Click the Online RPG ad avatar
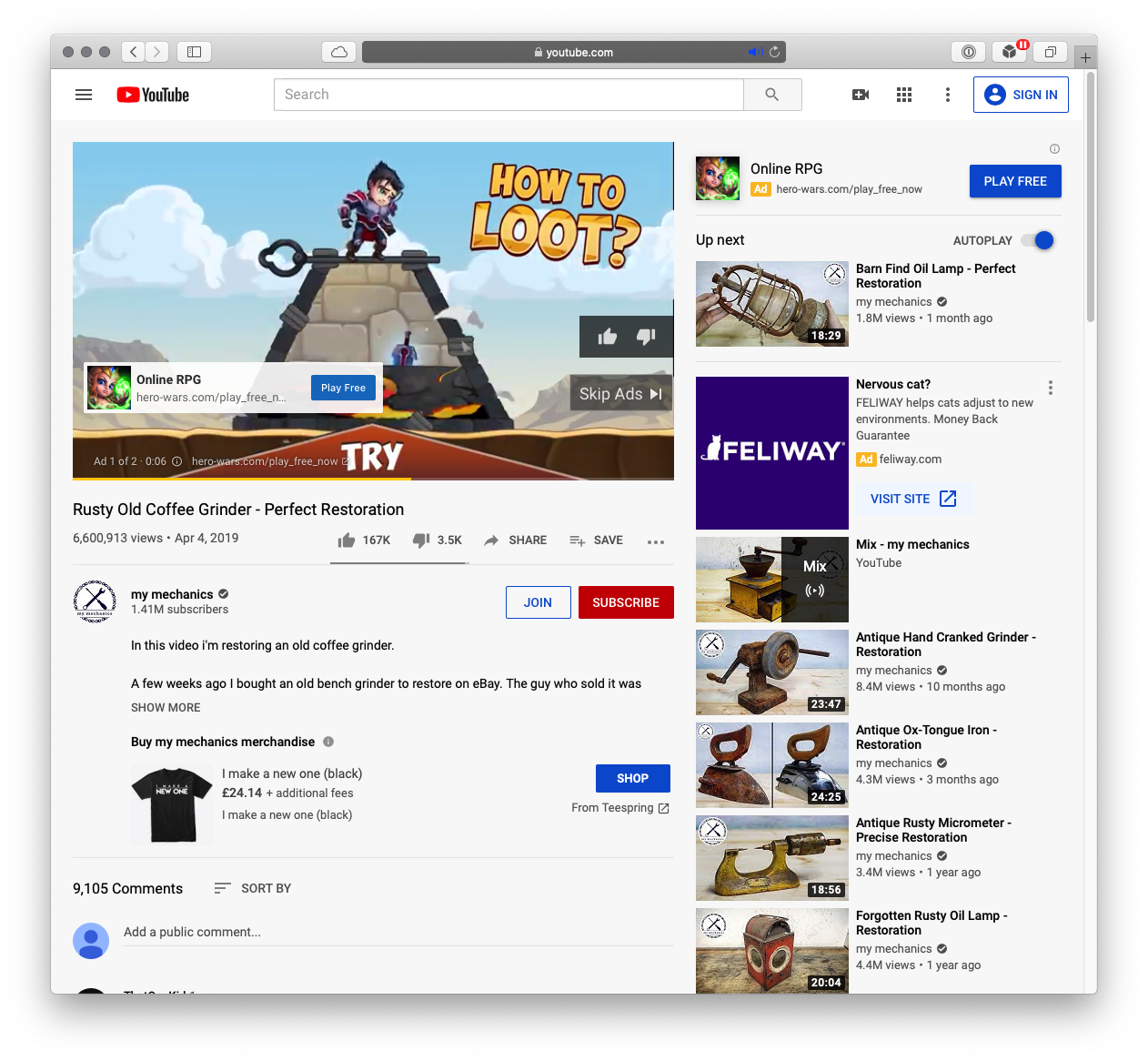The height and width of the screenshot is (1061, 1148). (718, 178)
